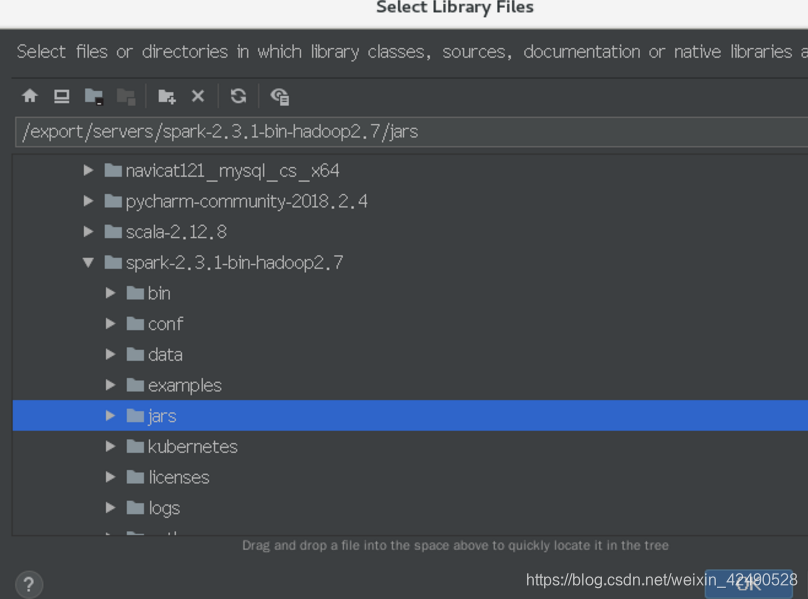Refresh the file tree
This screenshot has width=808, height=599.
point(238,96)
